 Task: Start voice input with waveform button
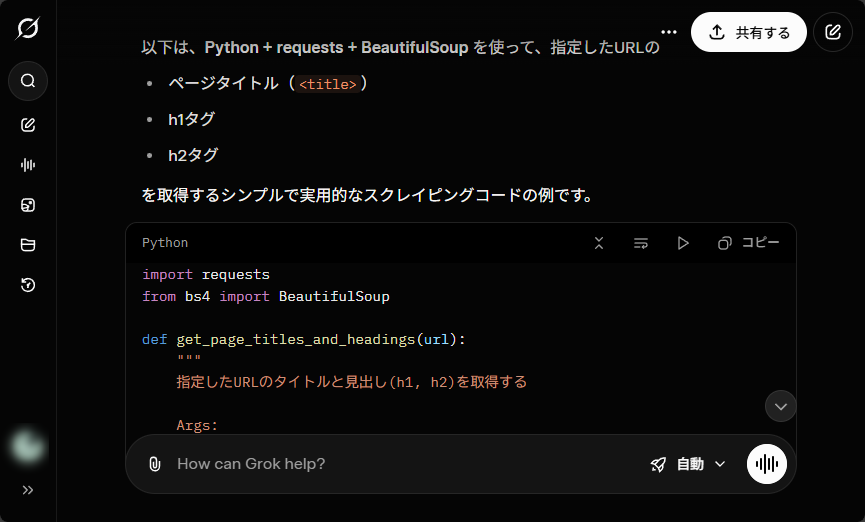pyautogui.click(x=767, y=464)
